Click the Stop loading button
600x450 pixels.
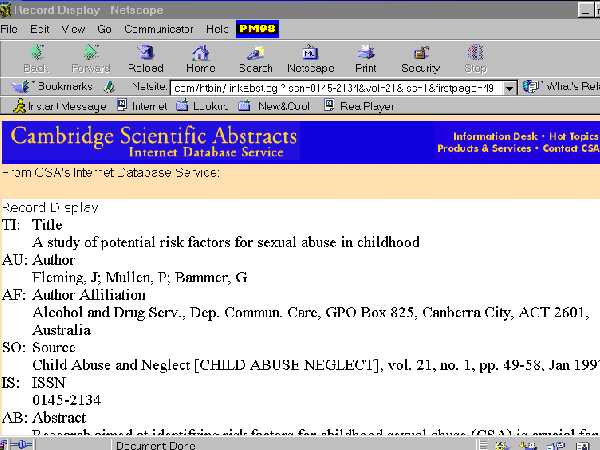(x=475, y=59)
